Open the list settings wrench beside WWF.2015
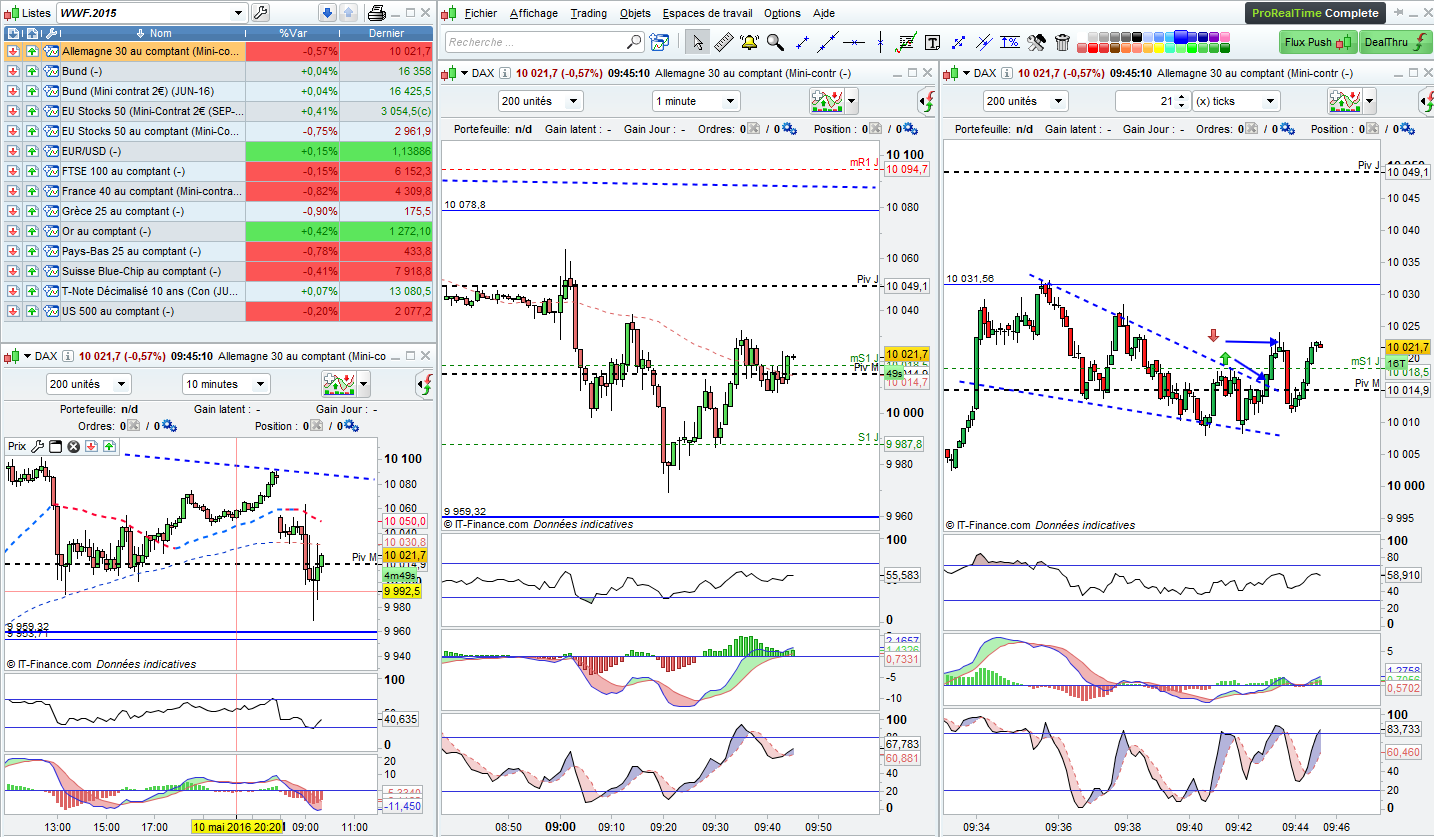Screen dimensions: 1434x837 tap(261, 13)
